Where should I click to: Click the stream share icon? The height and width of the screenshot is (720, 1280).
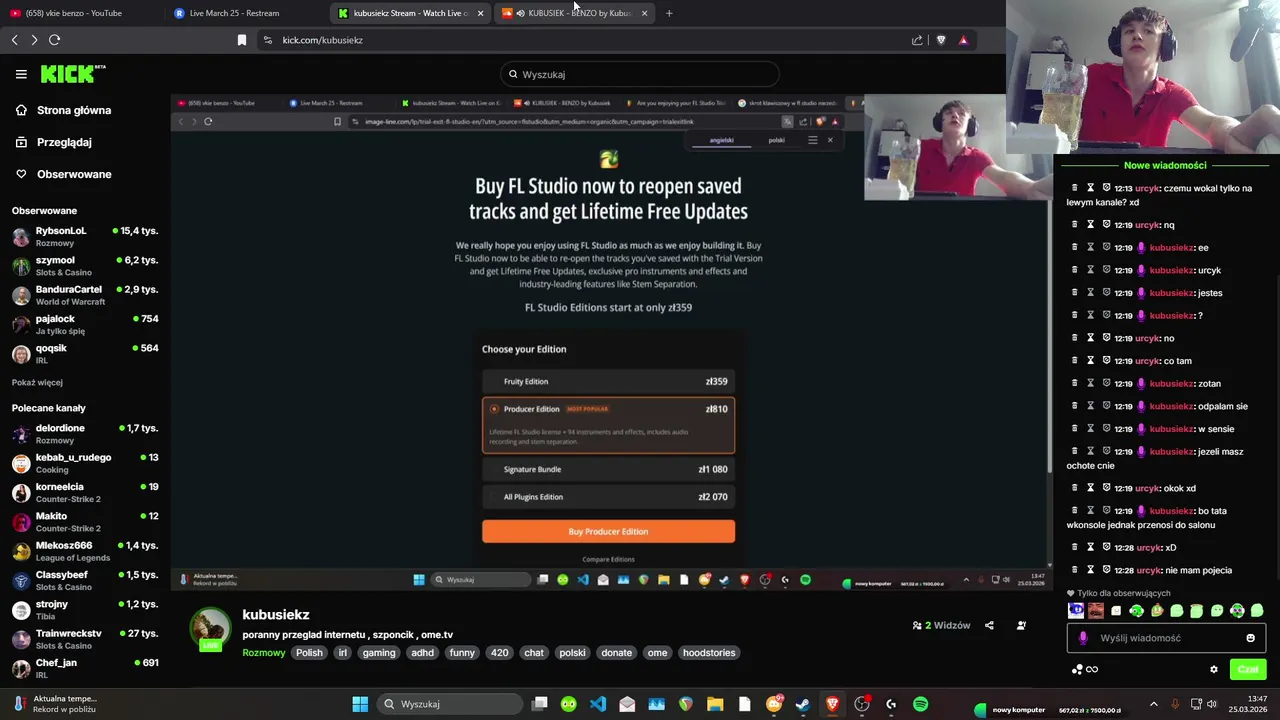click(989, 626)
